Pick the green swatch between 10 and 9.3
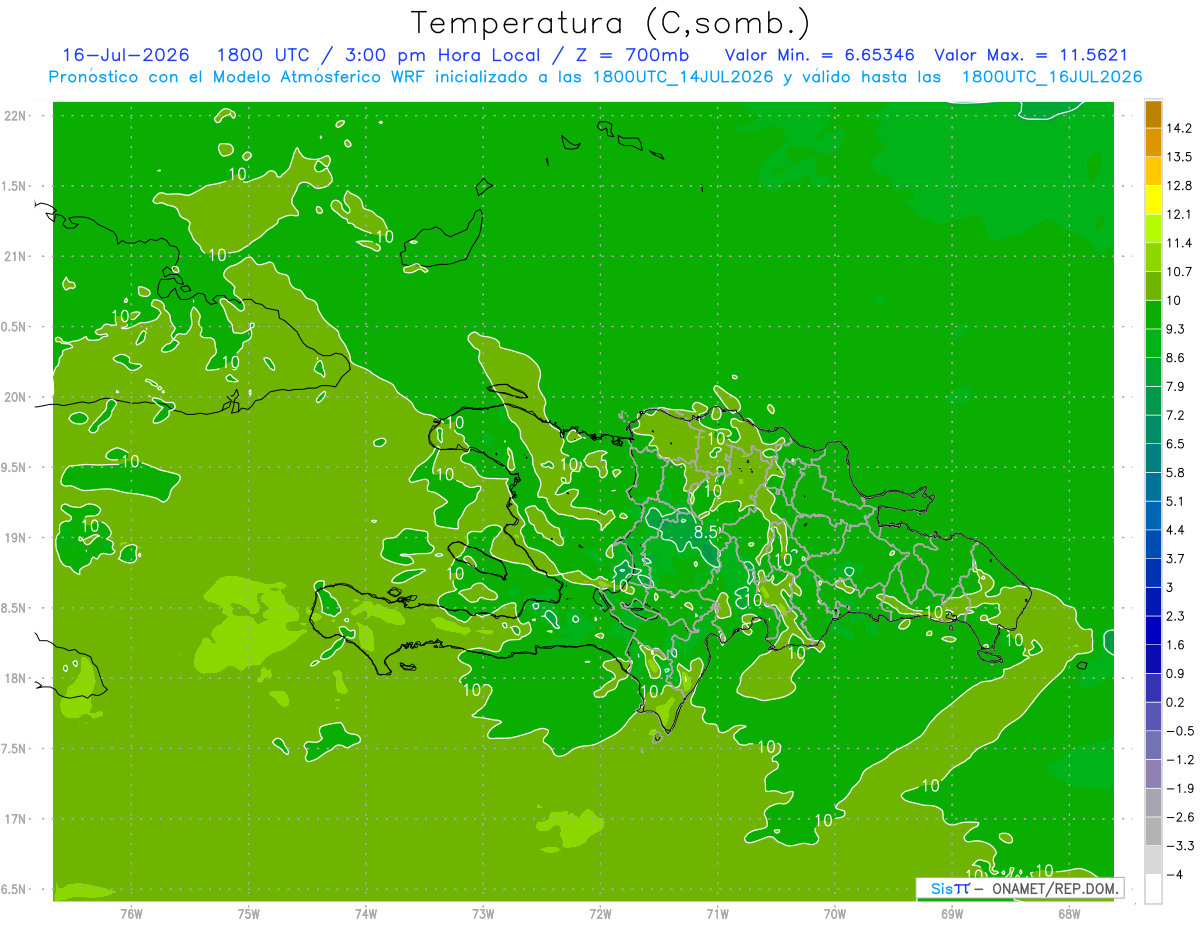Screen dimensions: 1200x927 [x=1153, y=315]
